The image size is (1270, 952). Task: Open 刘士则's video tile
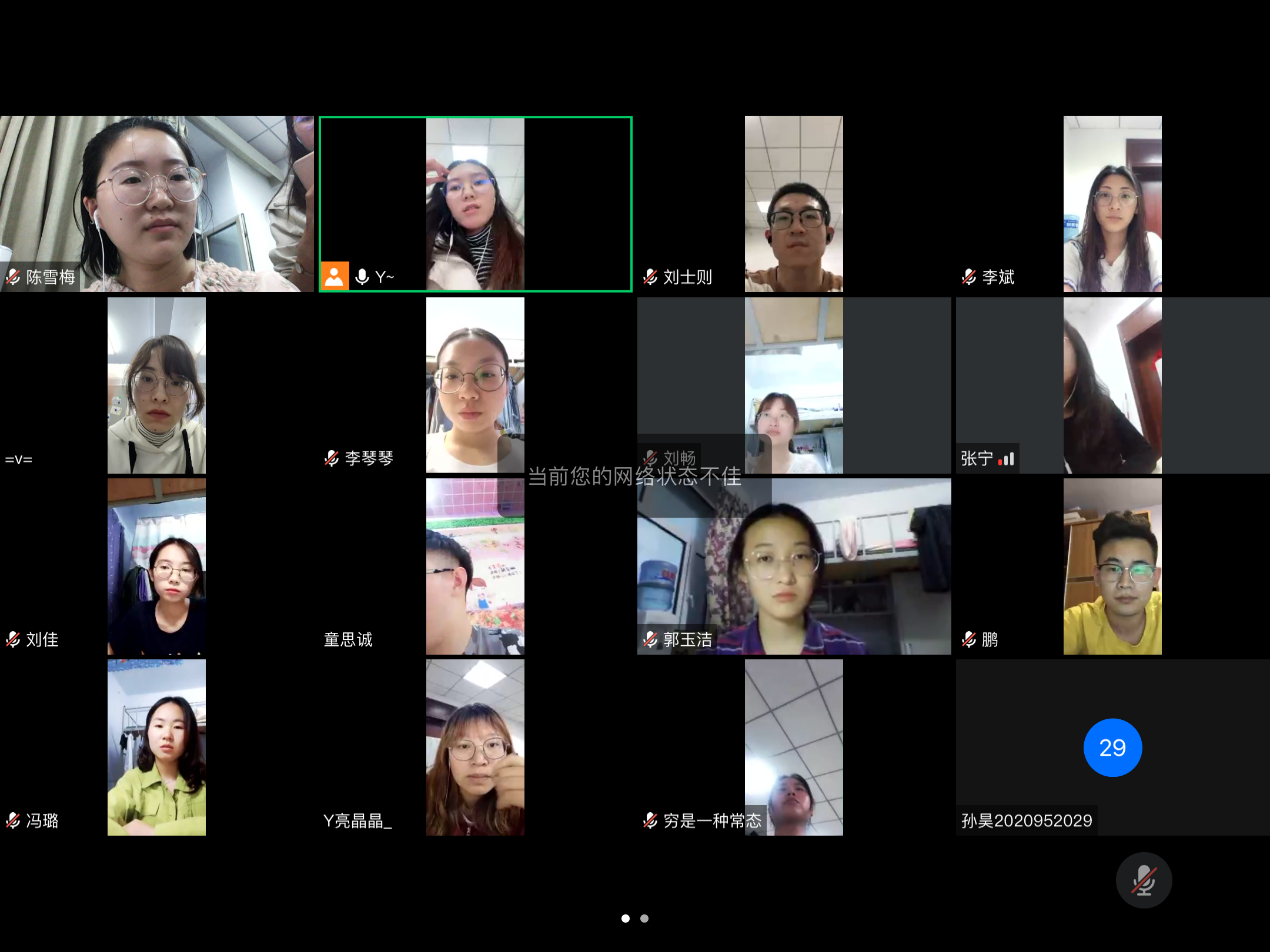click(794, 204)
